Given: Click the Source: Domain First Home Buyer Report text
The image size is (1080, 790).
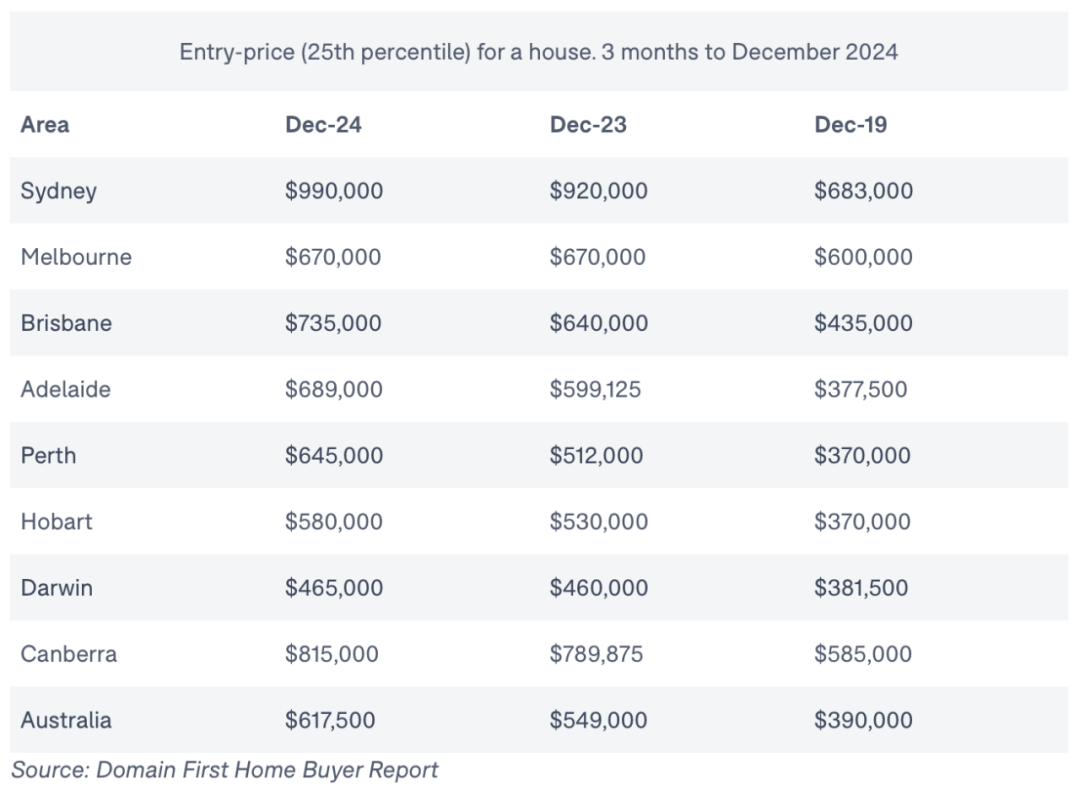Looking at the screenshot, I should (225, 769).
